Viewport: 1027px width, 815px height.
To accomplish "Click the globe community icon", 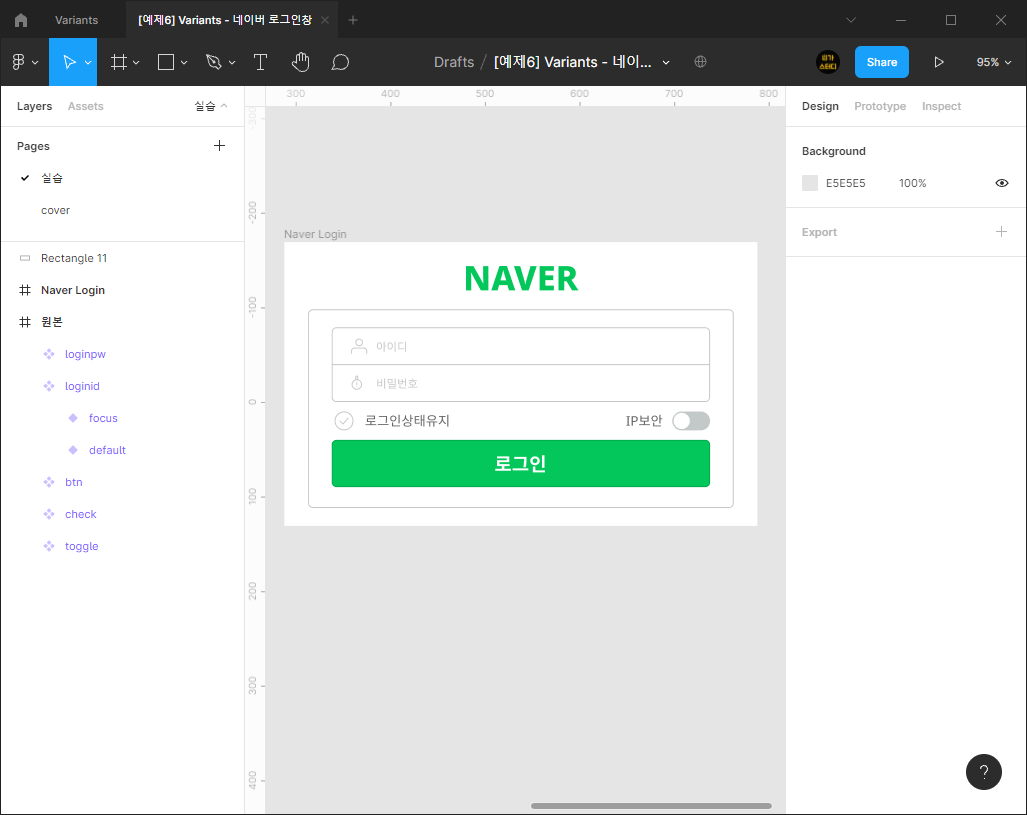I will (700, 62).
